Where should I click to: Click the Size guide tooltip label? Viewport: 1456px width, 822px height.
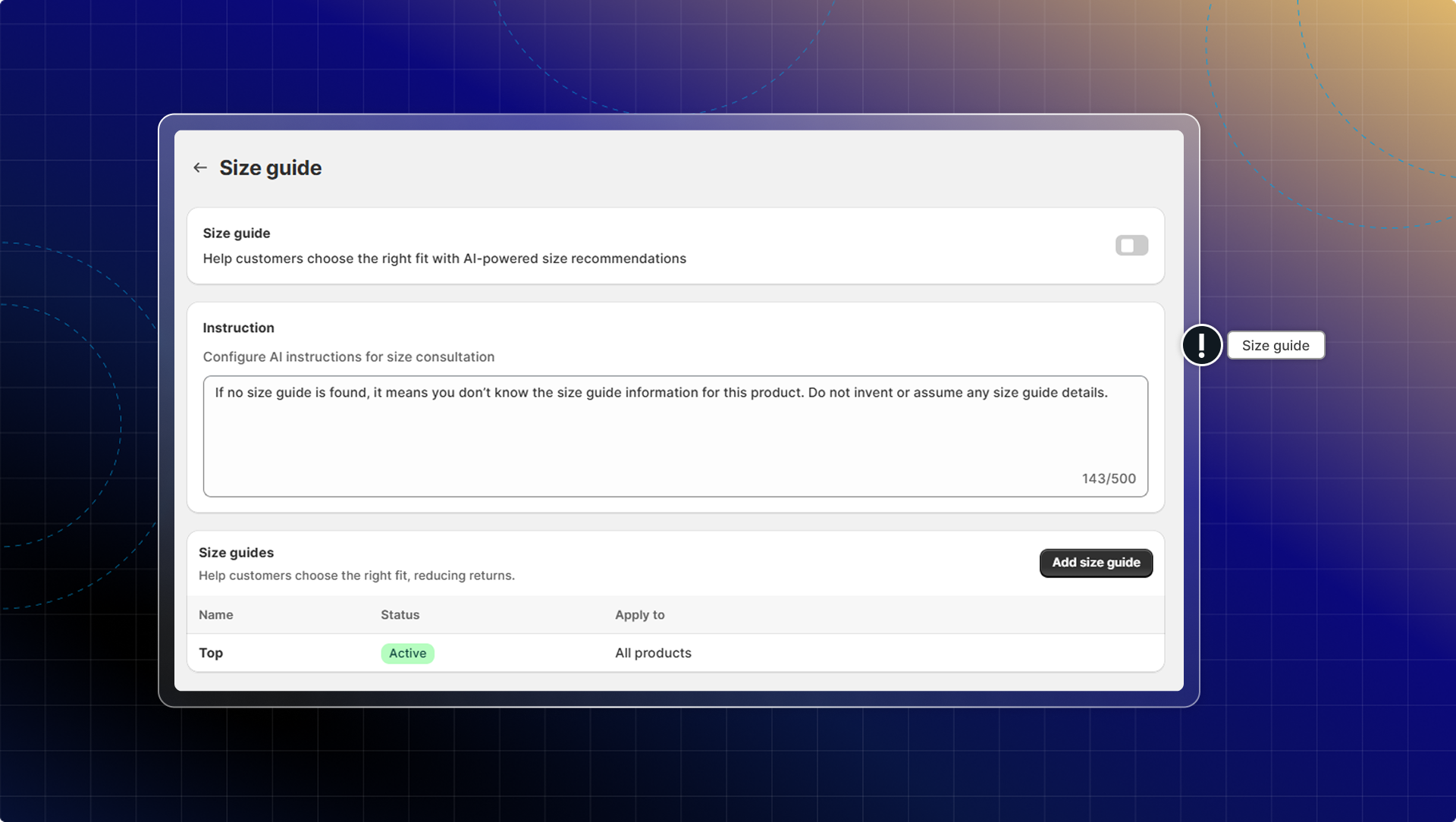pos(1276,346)
